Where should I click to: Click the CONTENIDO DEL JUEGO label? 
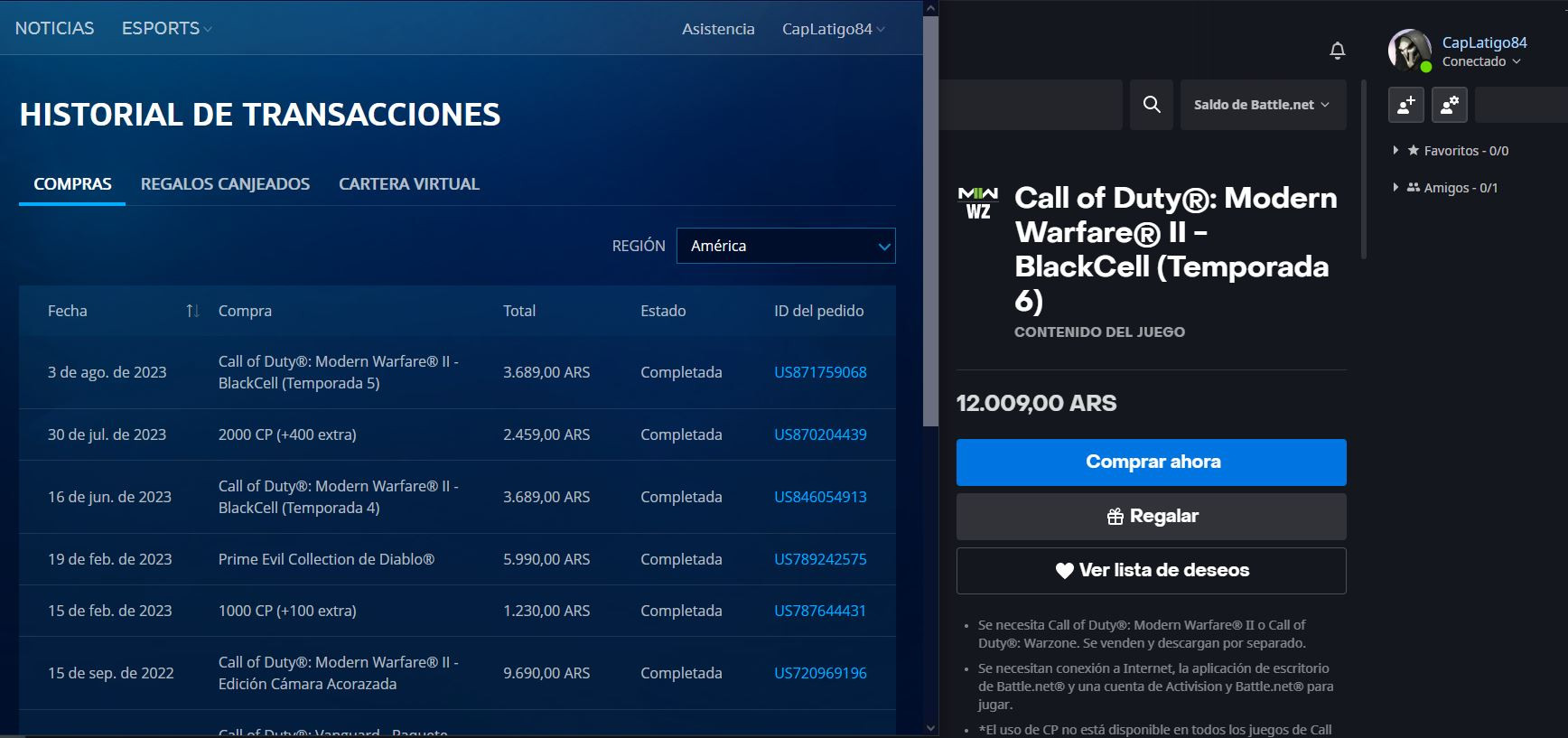pyautogui.click(x=1099, y=332)
